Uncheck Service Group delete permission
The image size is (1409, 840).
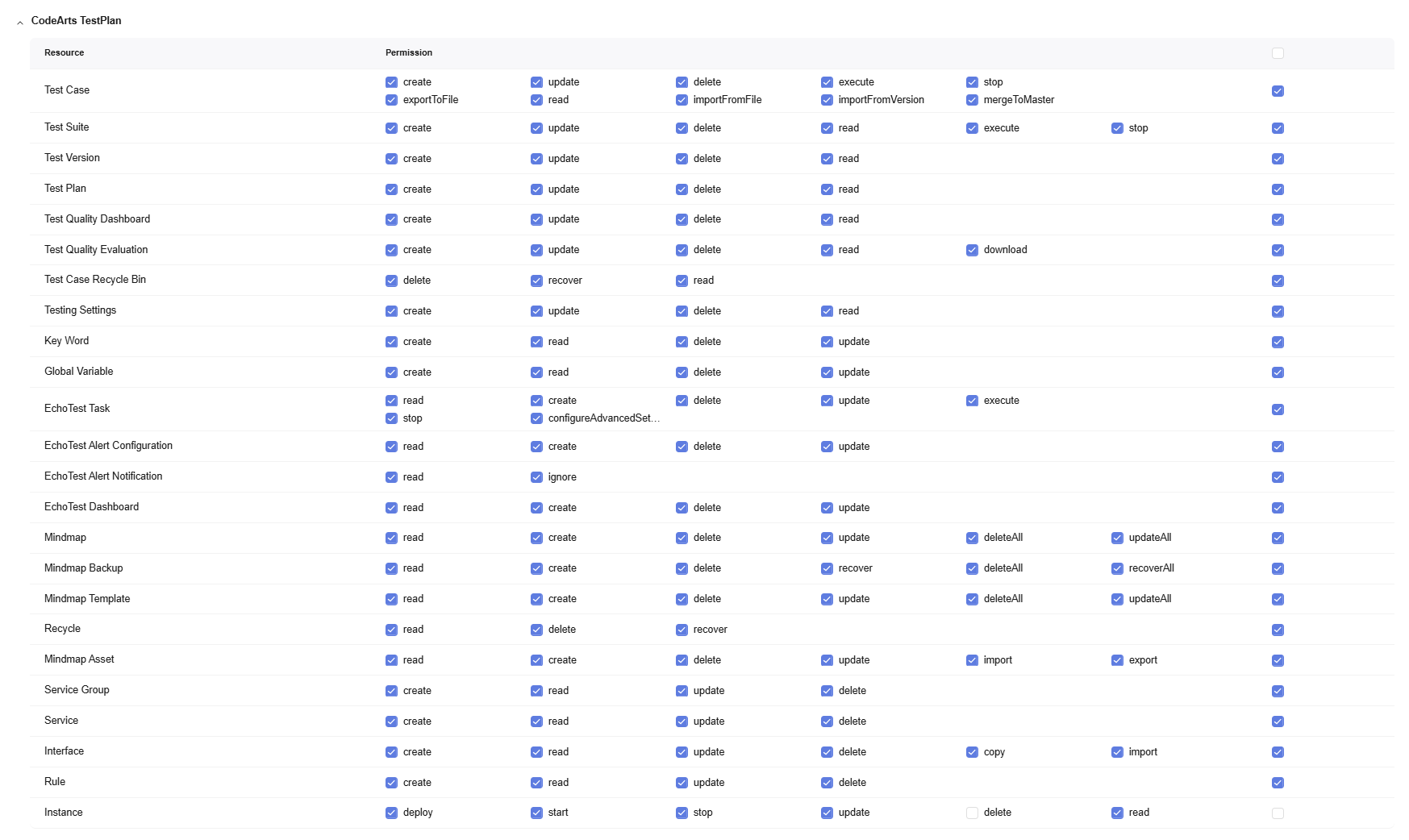pos(827,691)
